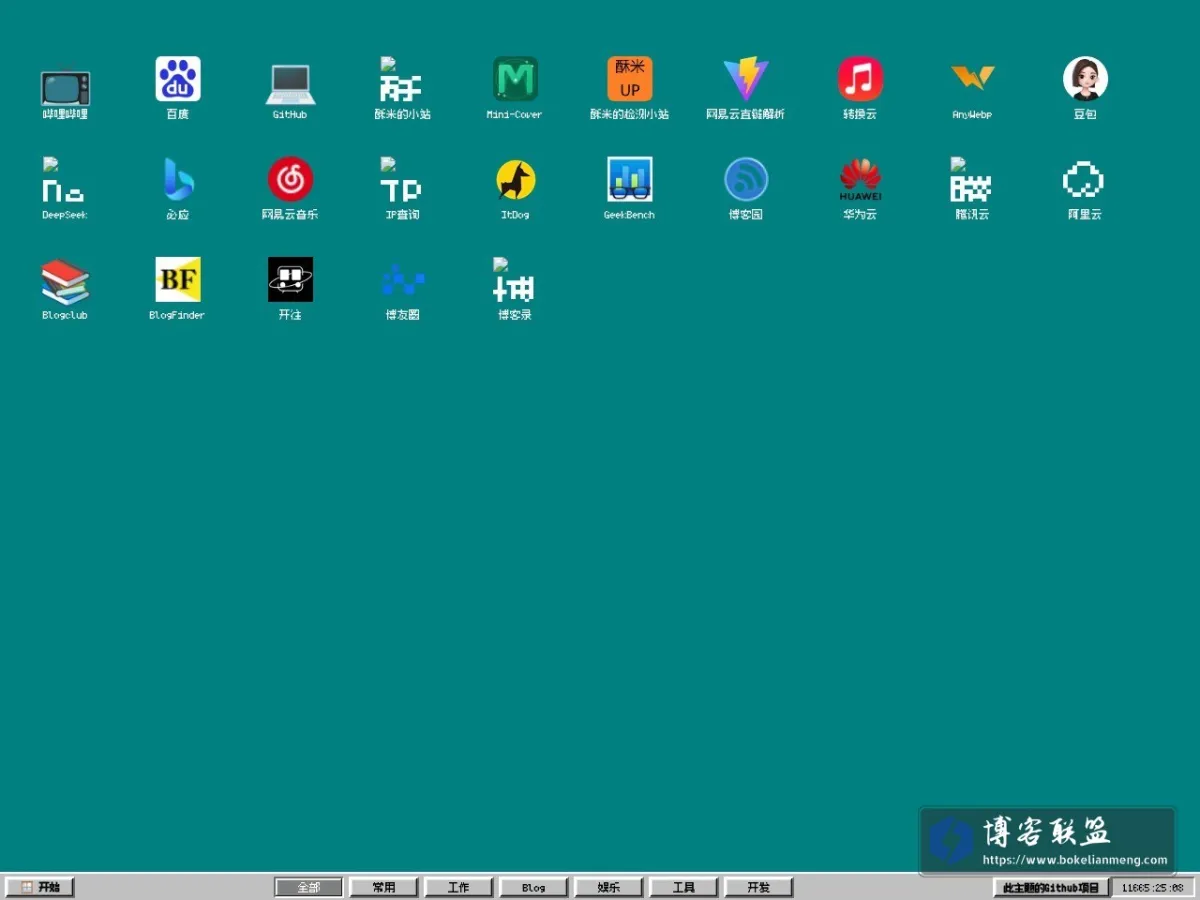The height and width of the screenshot is (900, 1200).
Task: Show the 开发 category
Action: point(759,887)
